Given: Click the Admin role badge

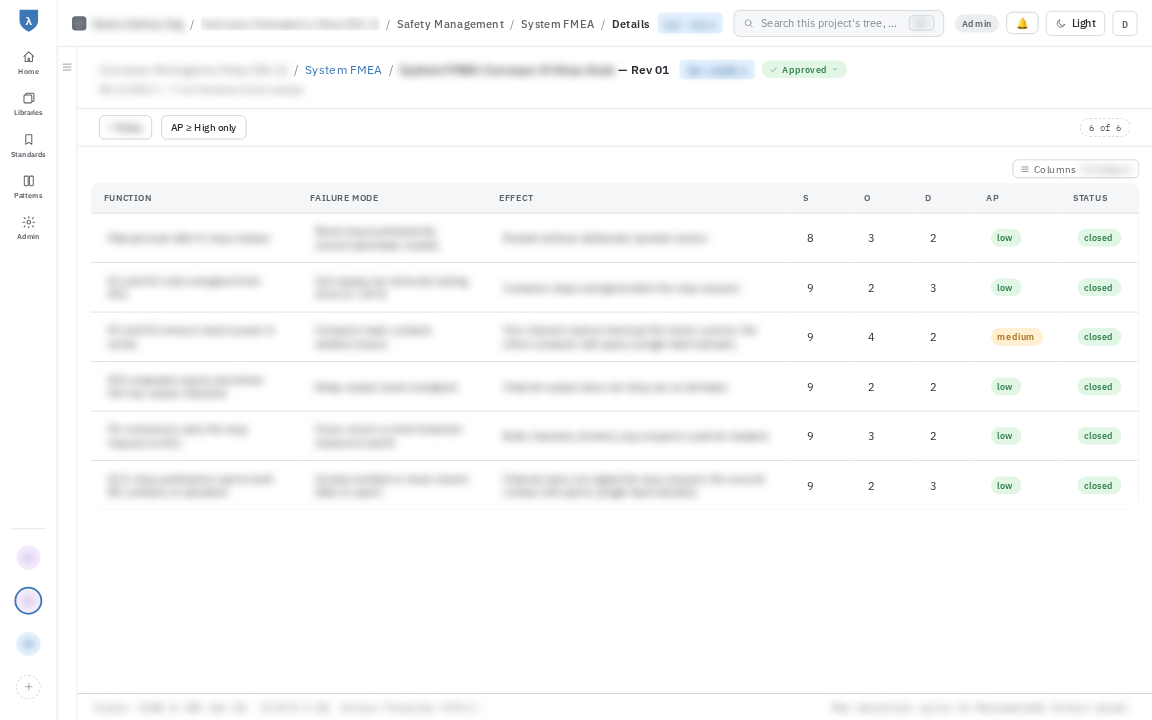Looking at the screenshot, I should [x=976, y=24].
